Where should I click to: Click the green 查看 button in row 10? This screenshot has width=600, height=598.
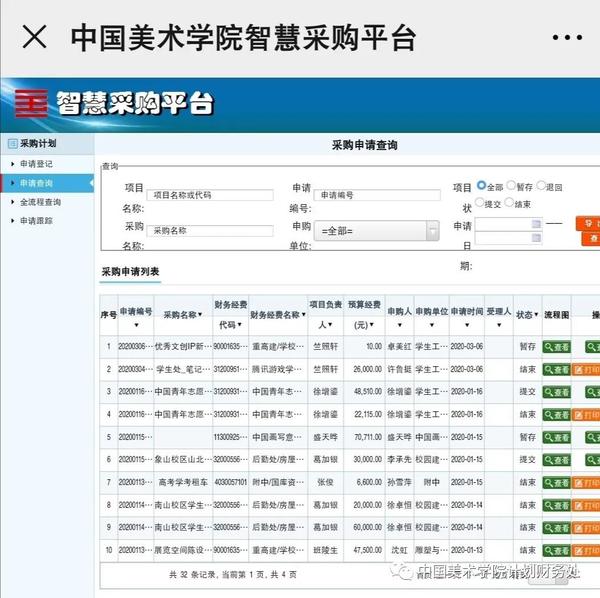click(556, 550)
